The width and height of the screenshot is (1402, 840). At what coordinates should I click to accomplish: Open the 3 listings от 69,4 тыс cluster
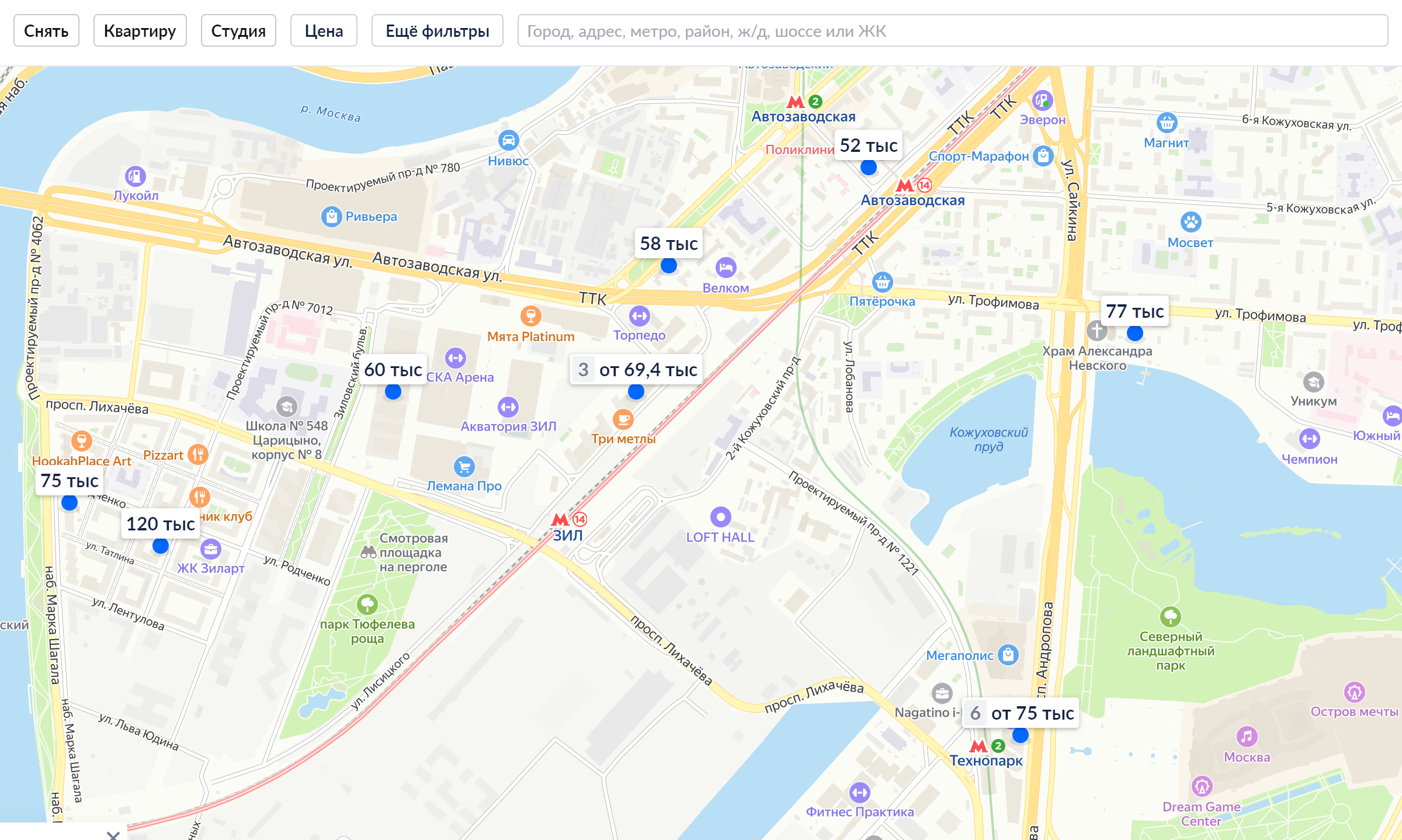pos(637,369)
